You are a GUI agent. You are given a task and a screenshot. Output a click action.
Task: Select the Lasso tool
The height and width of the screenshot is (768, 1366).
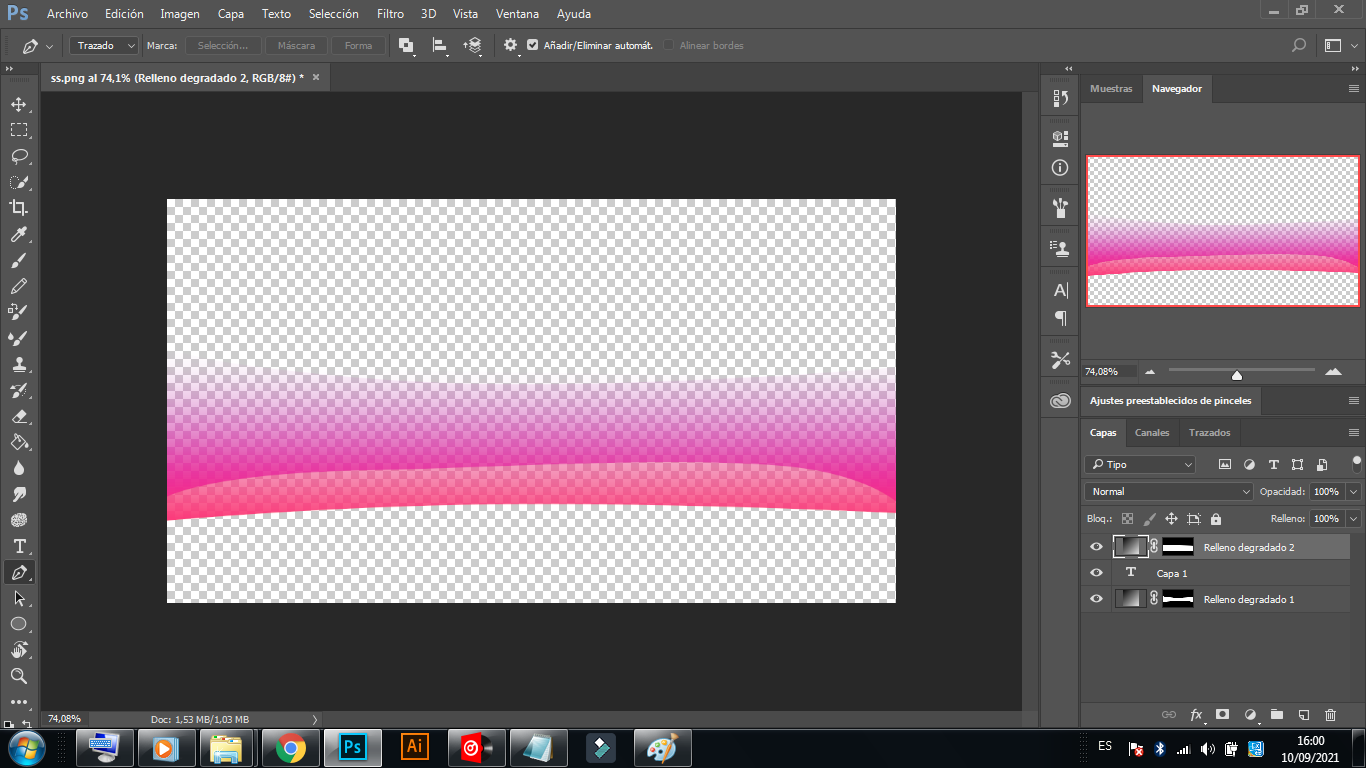pyautogui.click(x=19, y=156)
